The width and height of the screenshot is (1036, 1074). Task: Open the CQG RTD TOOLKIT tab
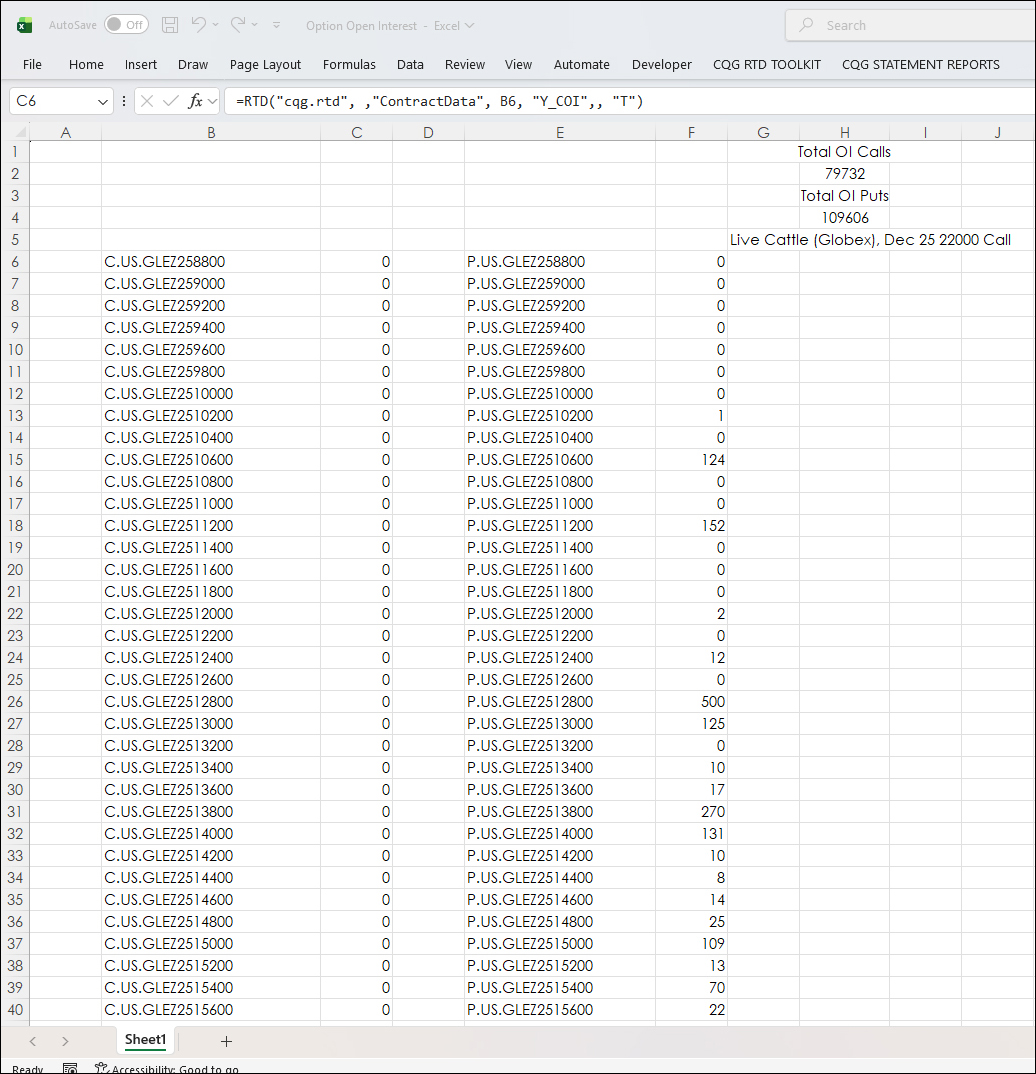(x=766, y=64)
